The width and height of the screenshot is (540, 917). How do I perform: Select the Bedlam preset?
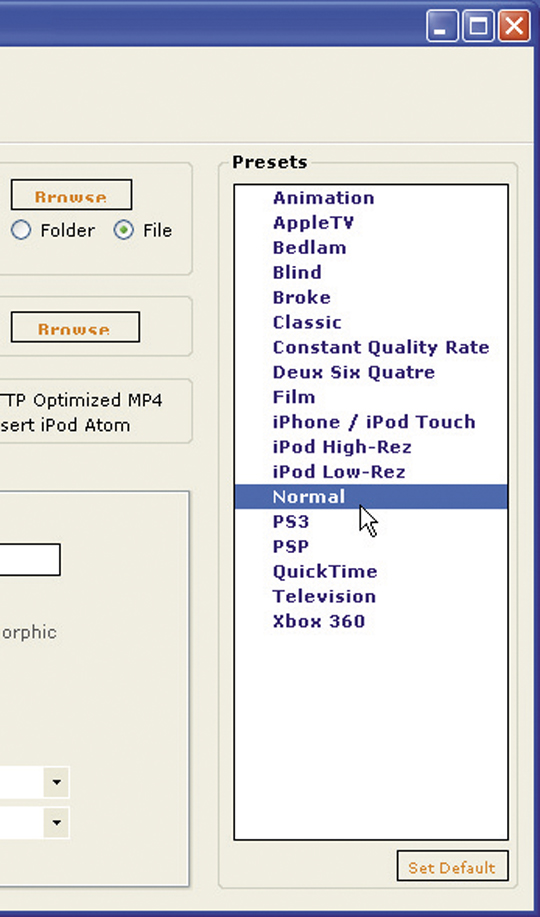tap(309, 247)
